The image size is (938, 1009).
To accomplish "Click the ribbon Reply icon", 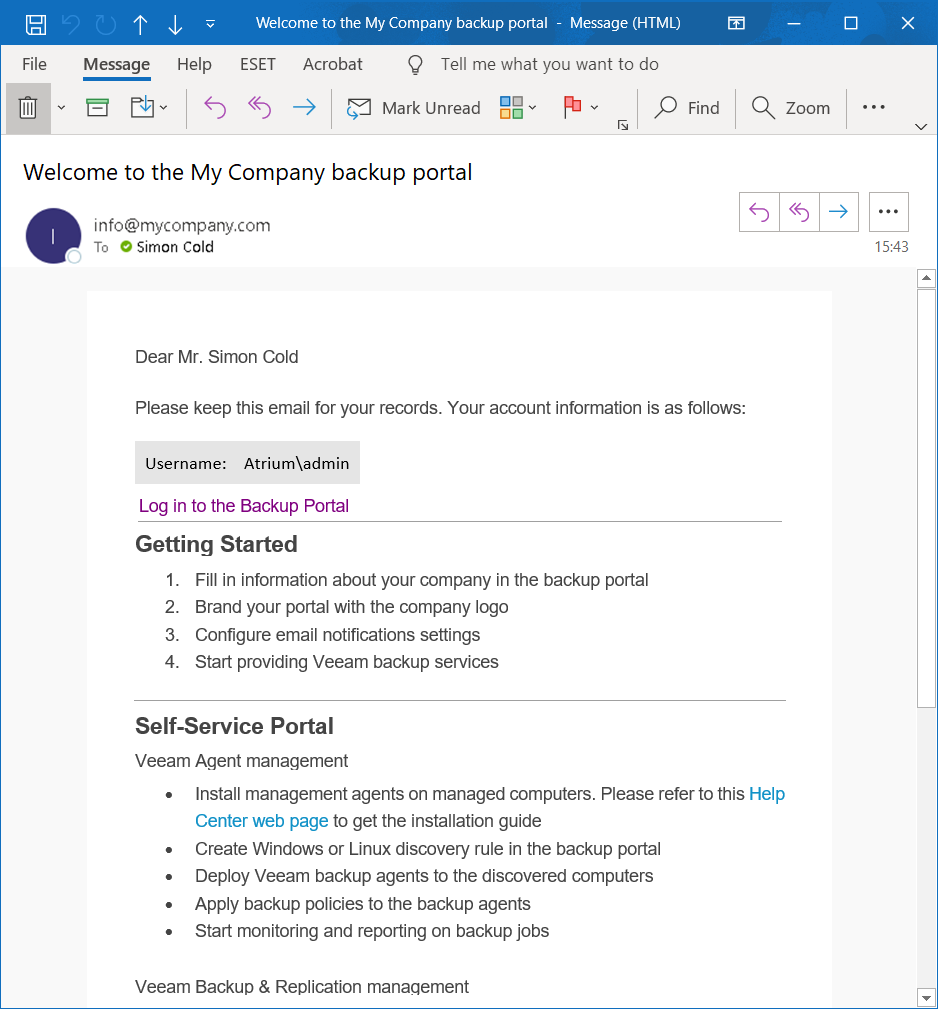I will (x=216, y=107).
